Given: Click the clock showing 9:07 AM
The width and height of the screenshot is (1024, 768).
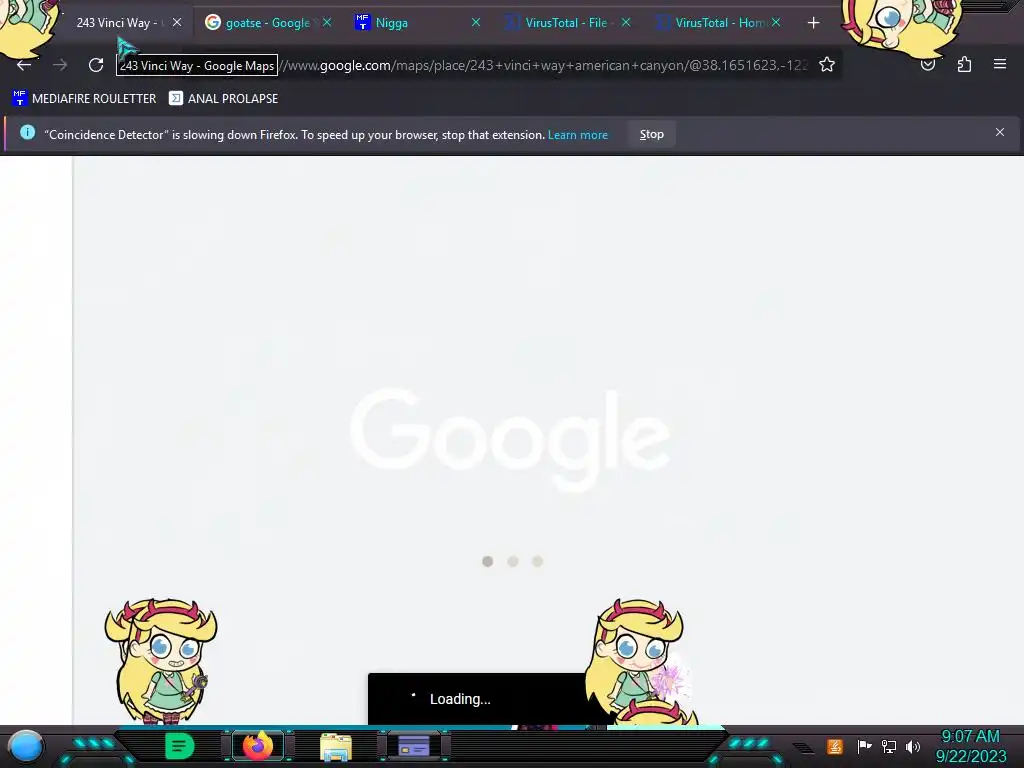Looking at the screenshot, I should [970, 737].
